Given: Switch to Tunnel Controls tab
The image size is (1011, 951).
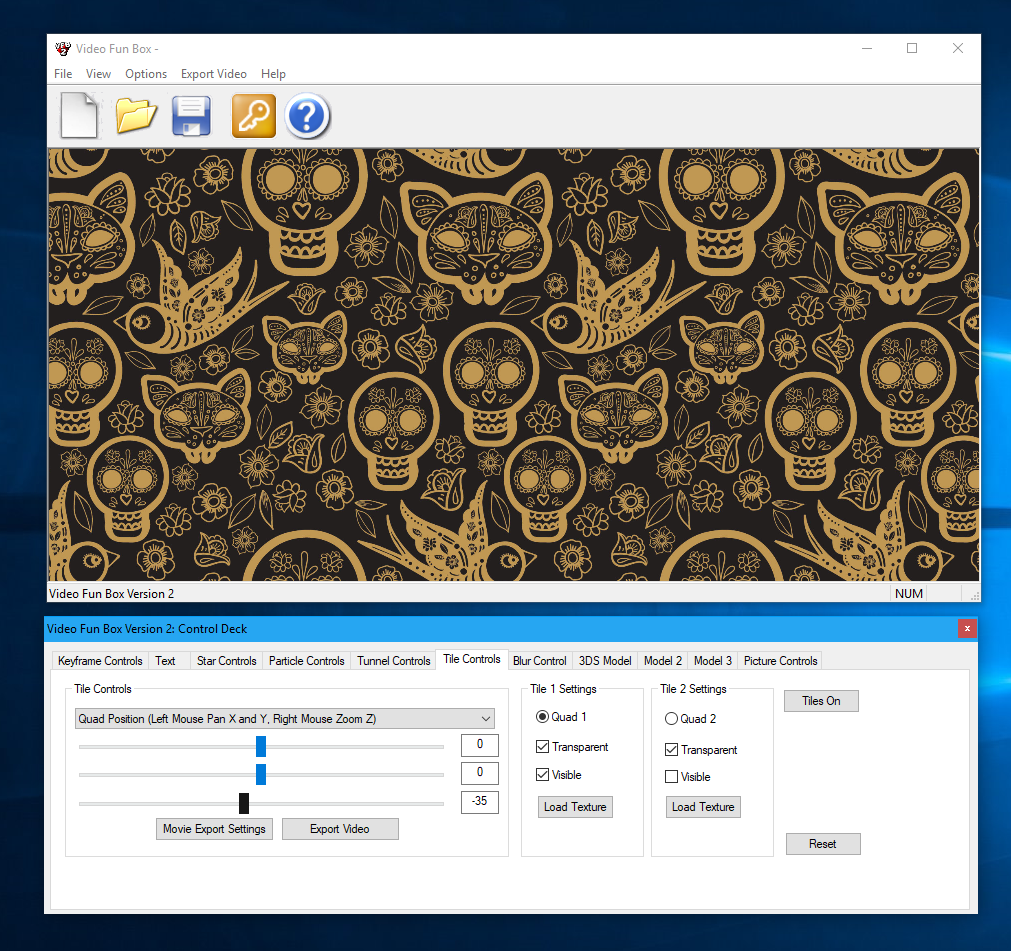Looking at the screenshot, I should [x=393, y=661].
